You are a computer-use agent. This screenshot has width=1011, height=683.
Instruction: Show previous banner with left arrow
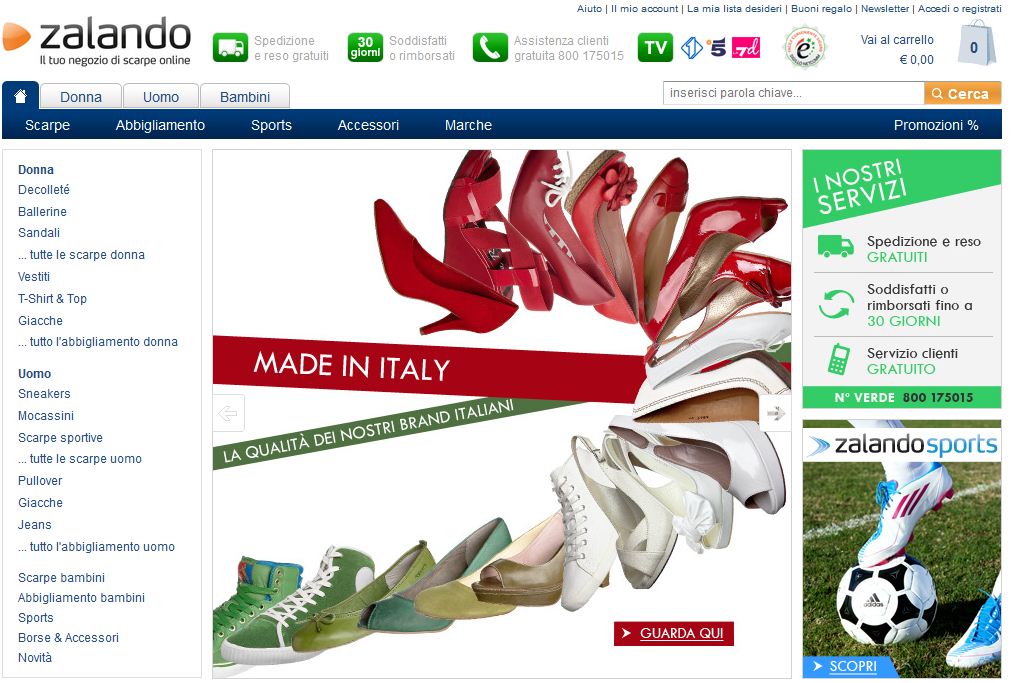[x=228, y=413]
